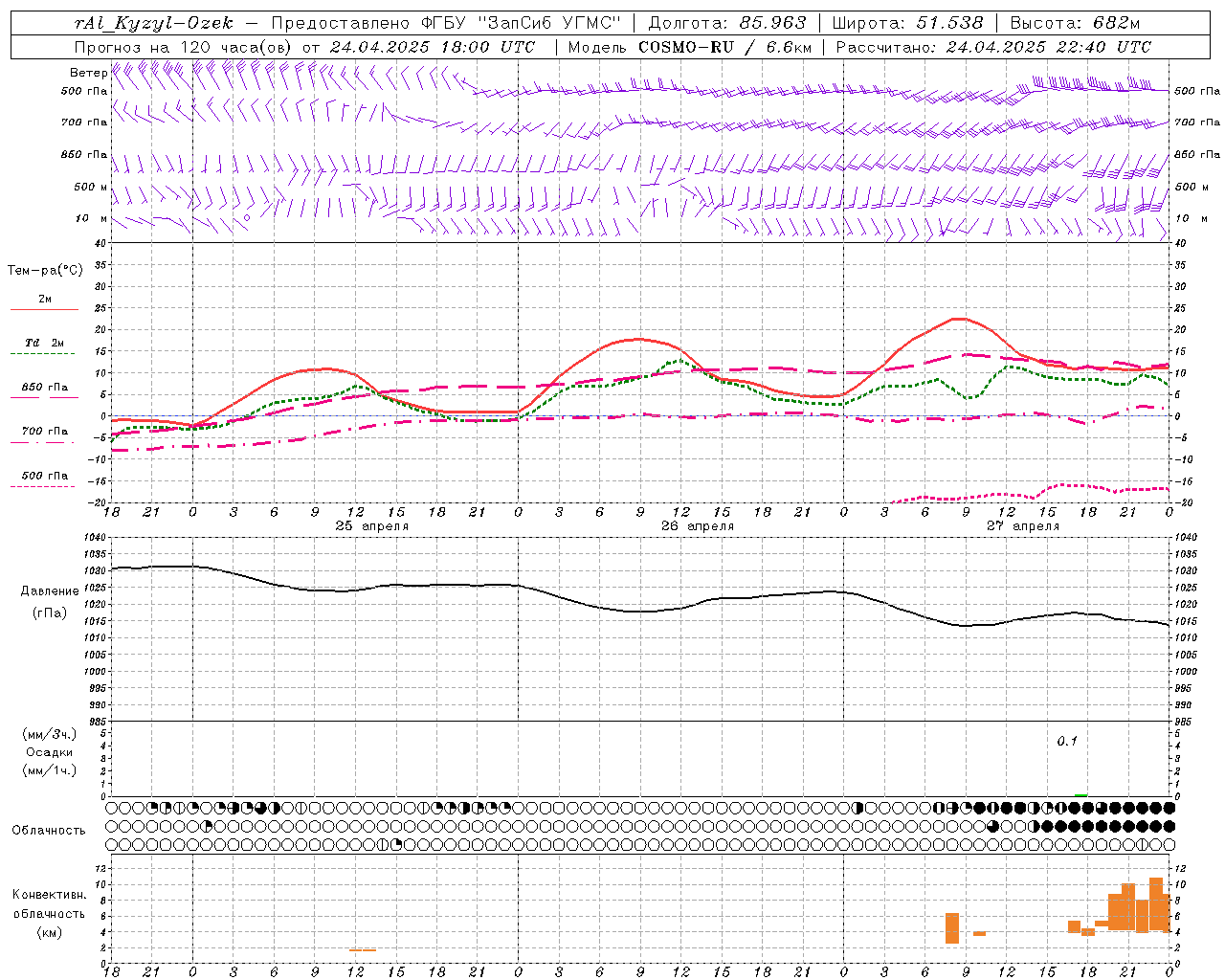The image size is (1225, 980).
Task: Click the Высота: 682м value
Action: pyautogui.click(x=1075, y=23)
